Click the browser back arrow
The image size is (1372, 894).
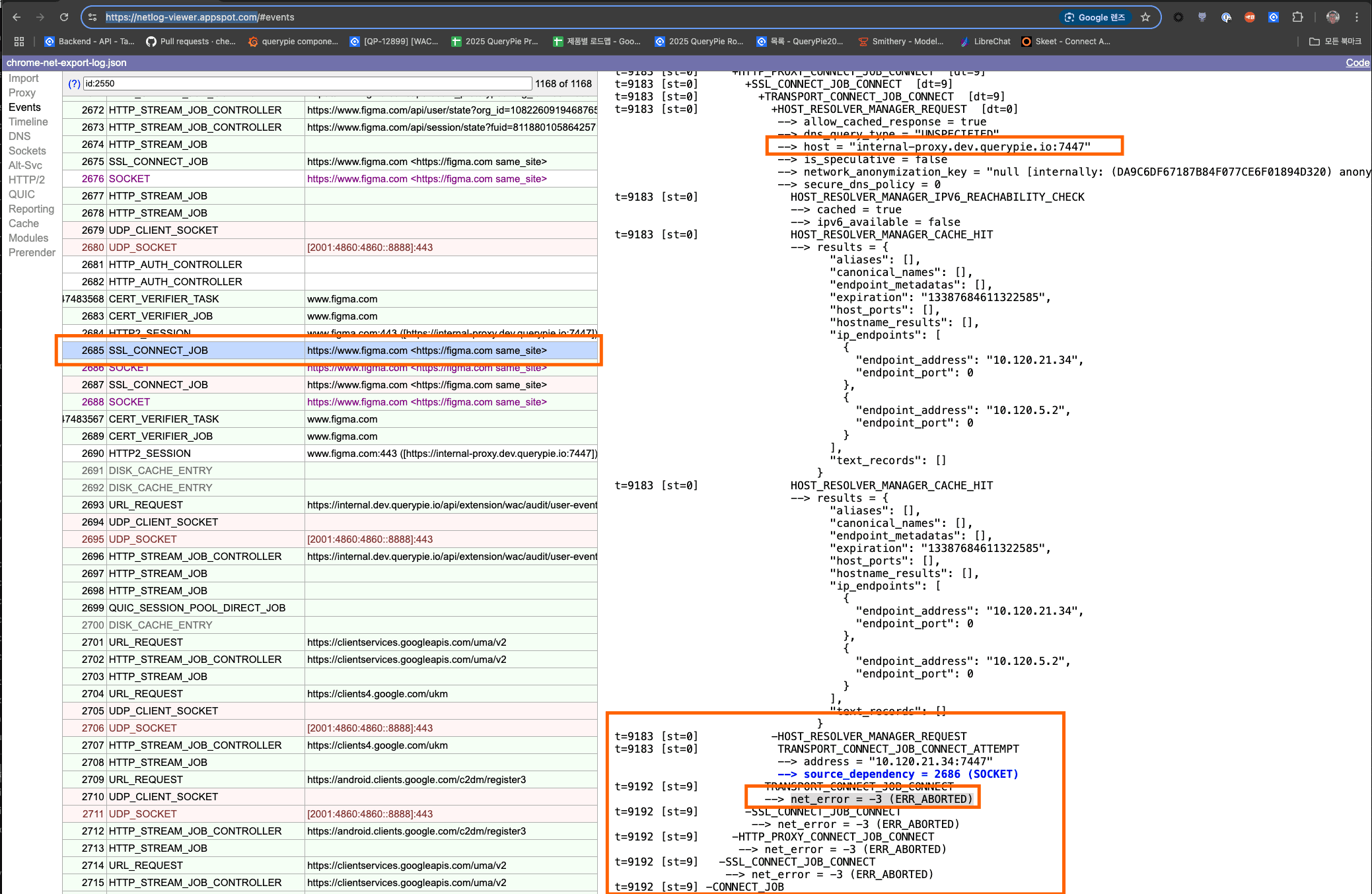coord(17,17)
